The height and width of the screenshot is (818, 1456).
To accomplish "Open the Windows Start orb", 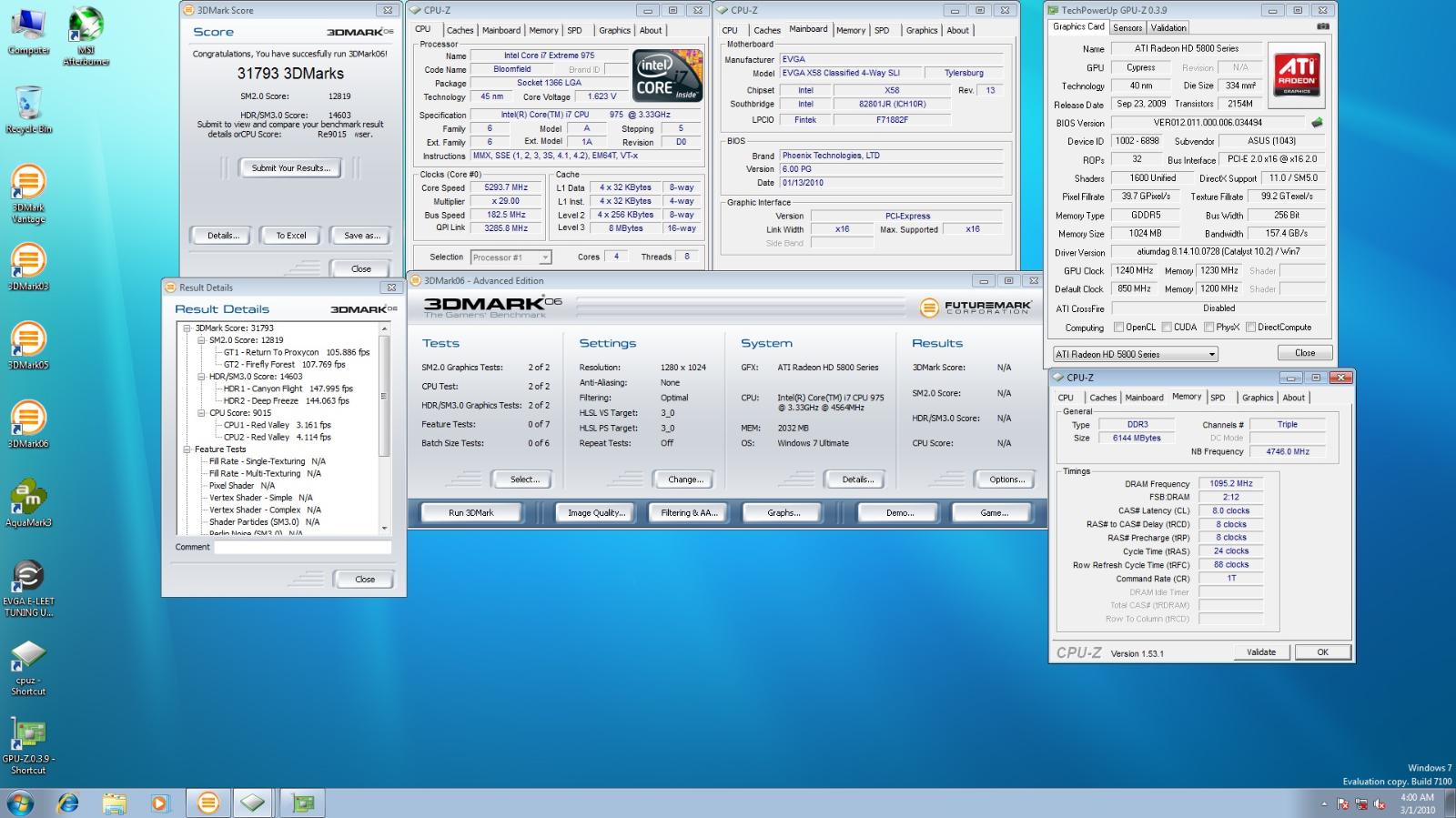I will point(20,803).
